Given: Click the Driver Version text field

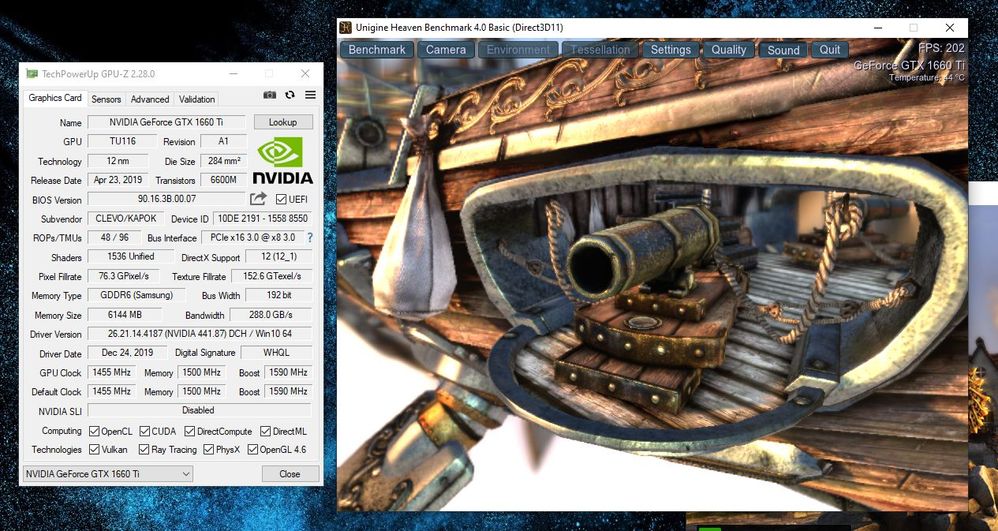Looking at the screenshot, I should [199, 334].
